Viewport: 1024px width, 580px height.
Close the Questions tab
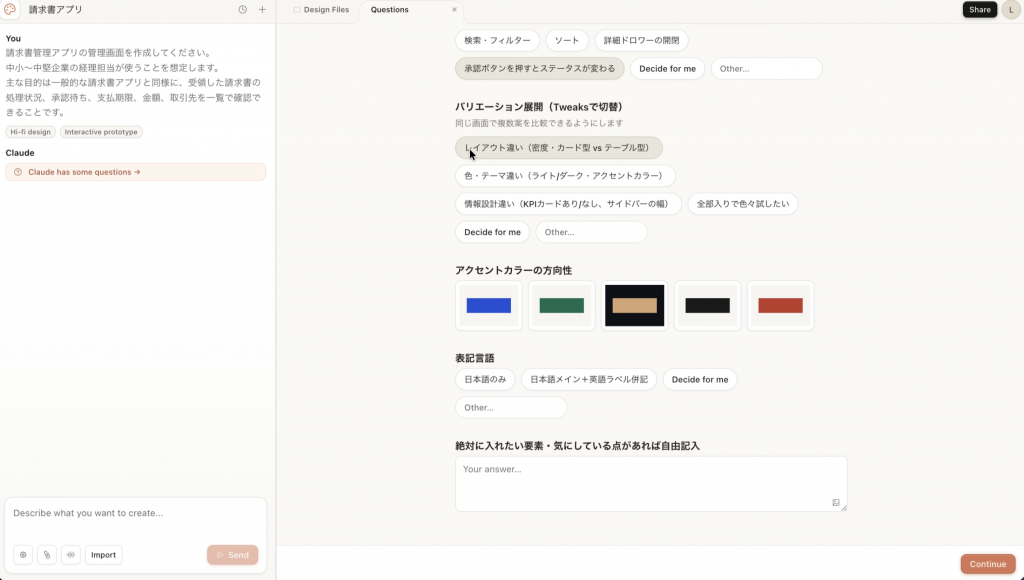tap(455, 10)
